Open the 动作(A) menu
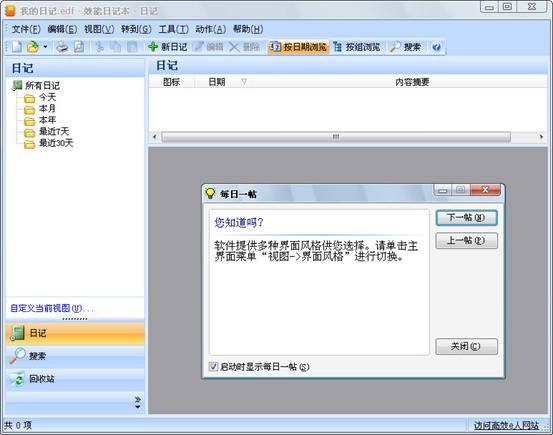553x435 pixels. pos(211,29)
